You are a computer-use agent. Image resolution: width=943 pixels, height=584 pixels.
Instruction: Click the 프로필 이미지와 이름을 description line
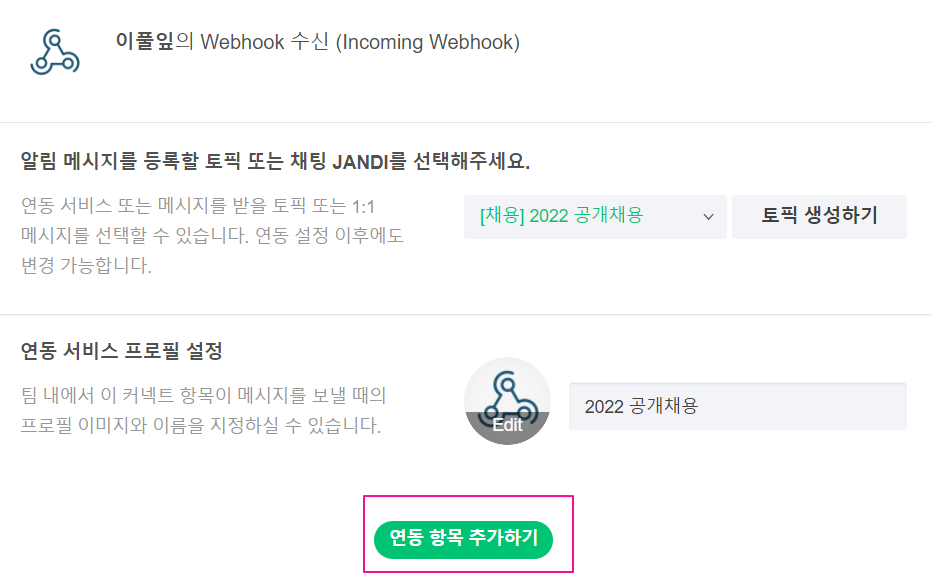[200, 426]
